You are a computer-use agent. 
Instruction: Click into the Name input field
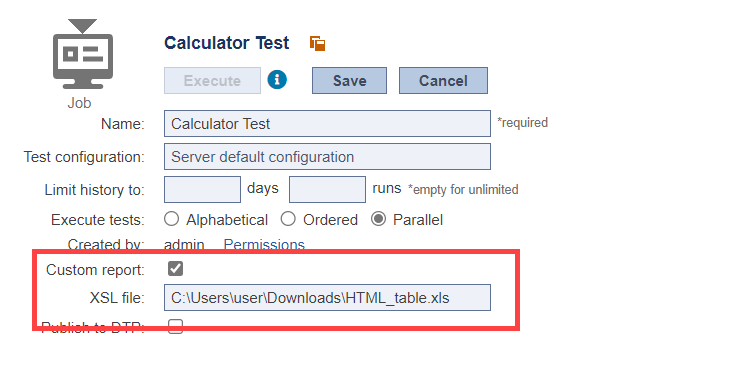[327, 124]
